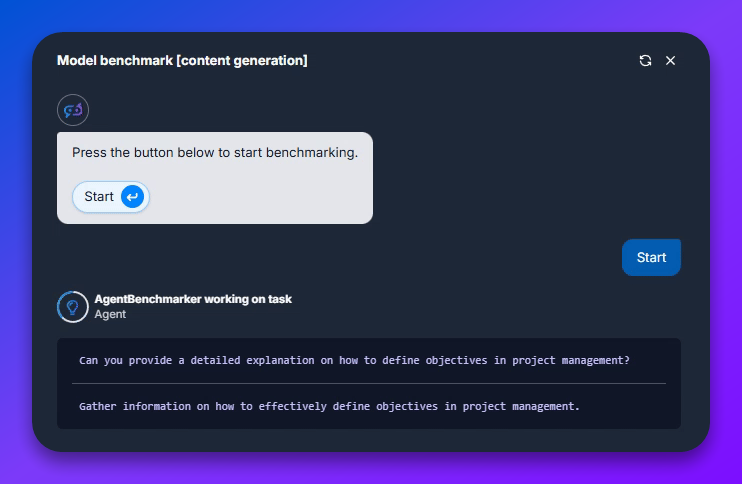Click the Agent subtitle text
This screenshot has width=742, height=484.
coord(110,314)
